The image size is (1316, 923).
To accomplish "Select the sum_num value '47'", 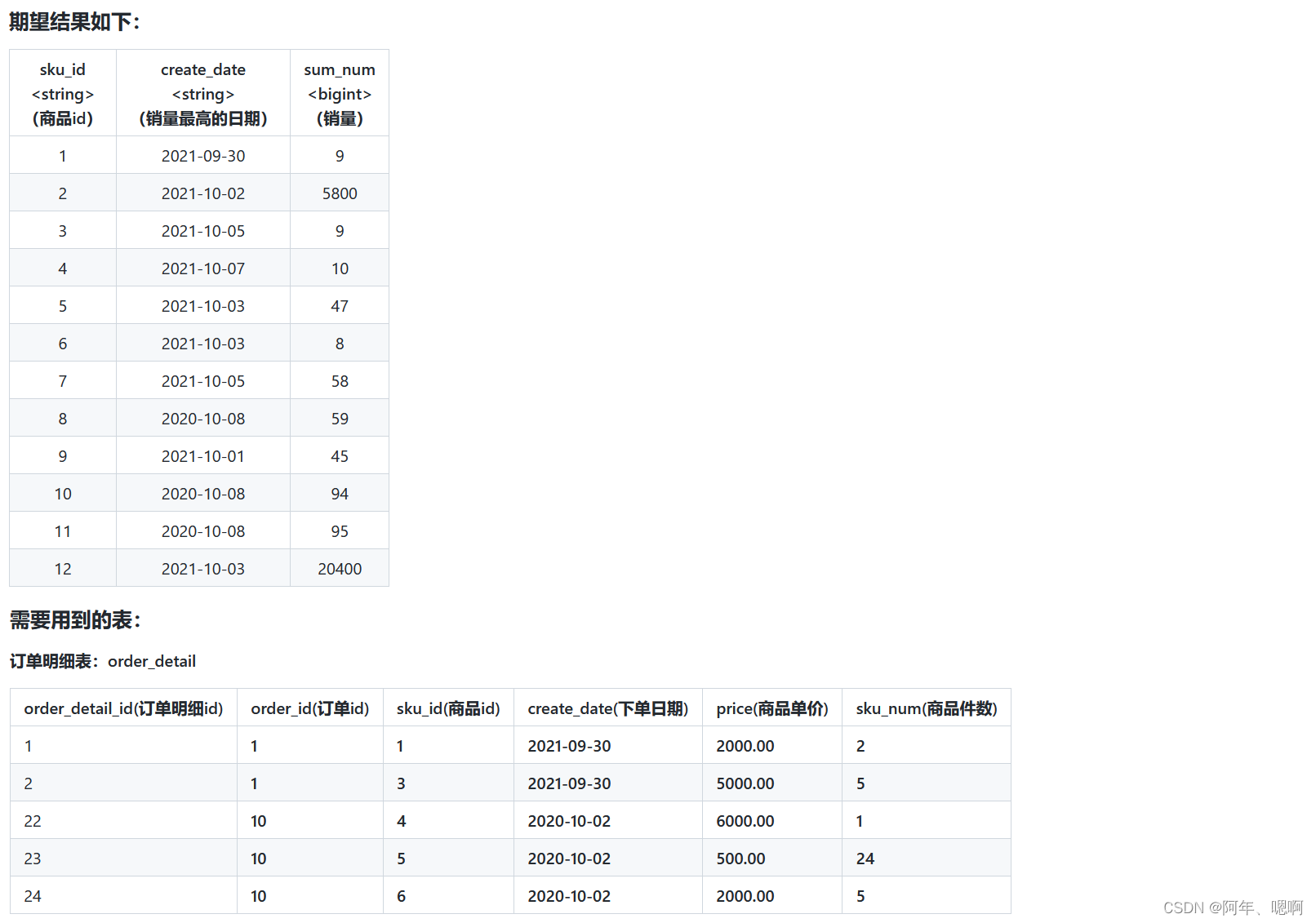I will 340,306.
